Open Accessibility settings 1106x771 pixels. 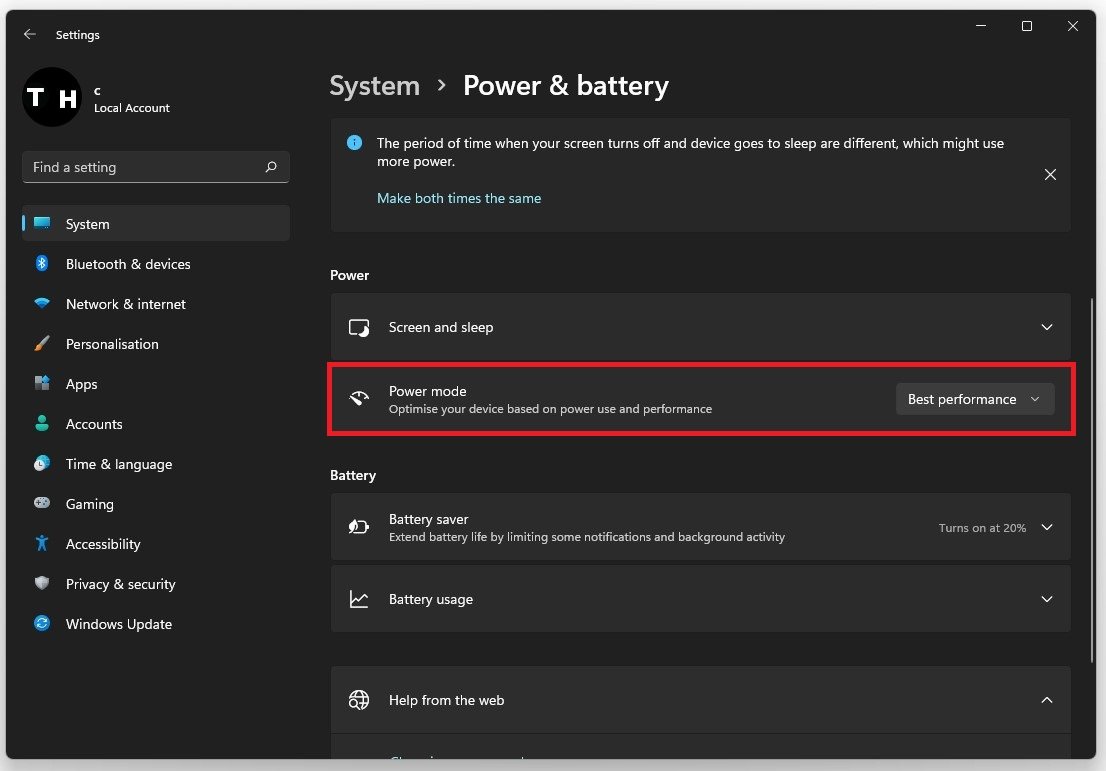[103, 544]
